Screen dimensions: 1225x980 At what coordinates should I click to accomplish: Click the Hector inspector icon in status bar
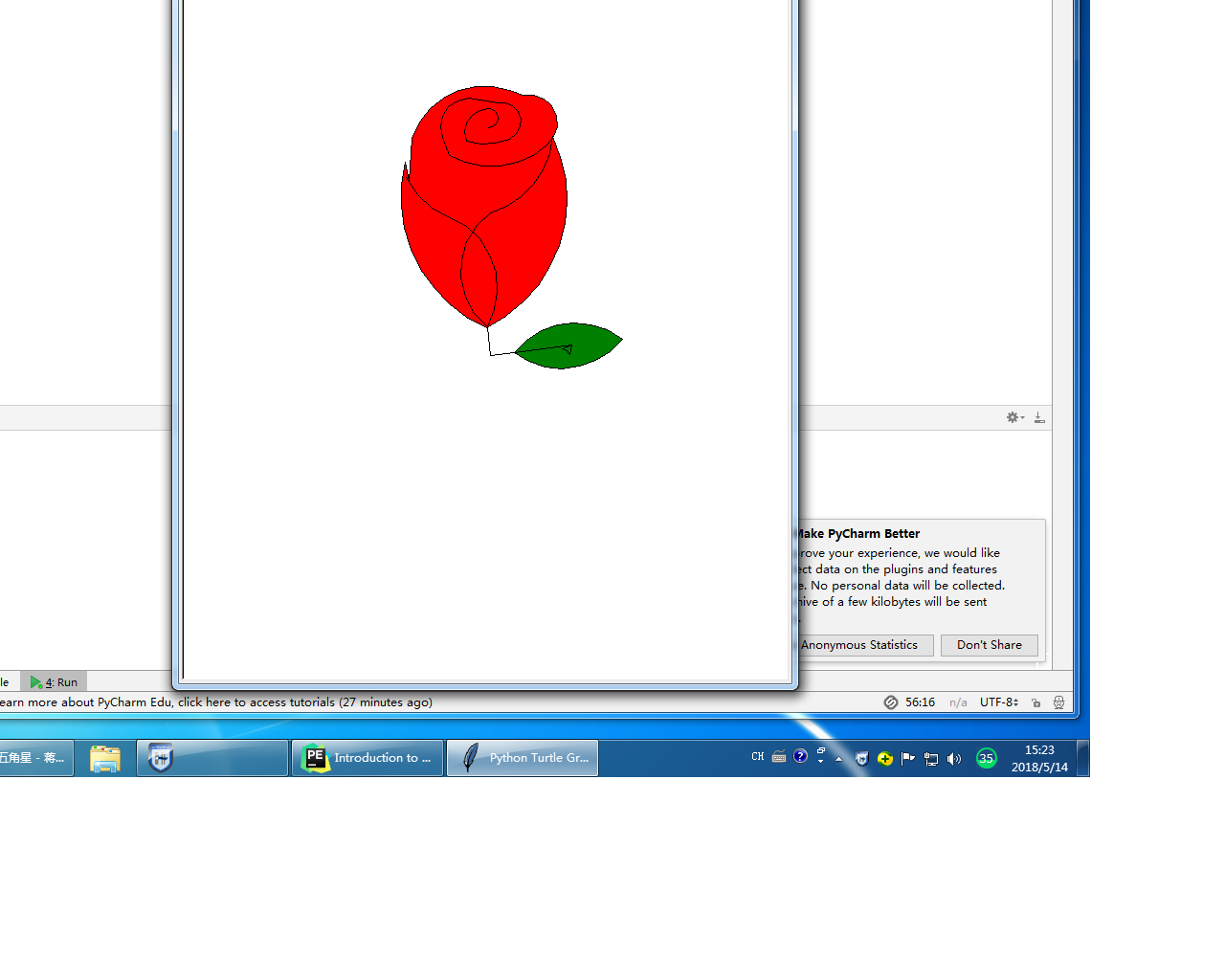coord(1059,702)
